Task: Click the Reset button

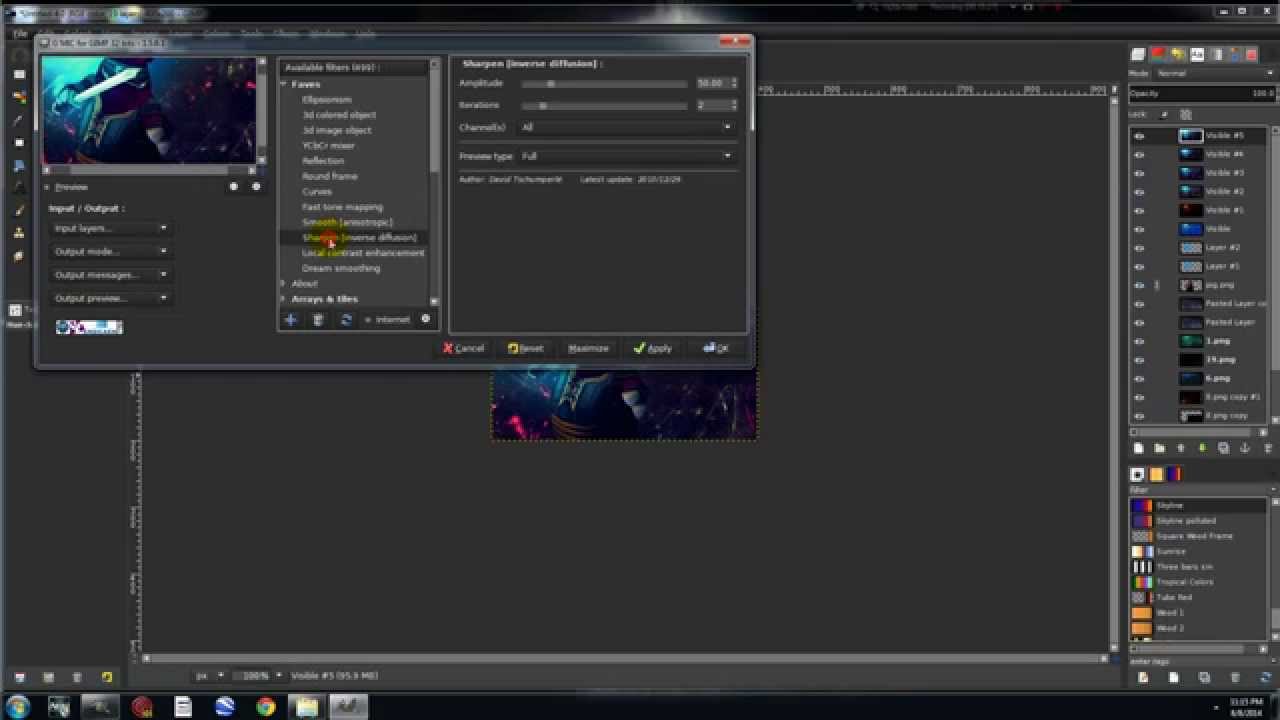Action: click(525, 348)
